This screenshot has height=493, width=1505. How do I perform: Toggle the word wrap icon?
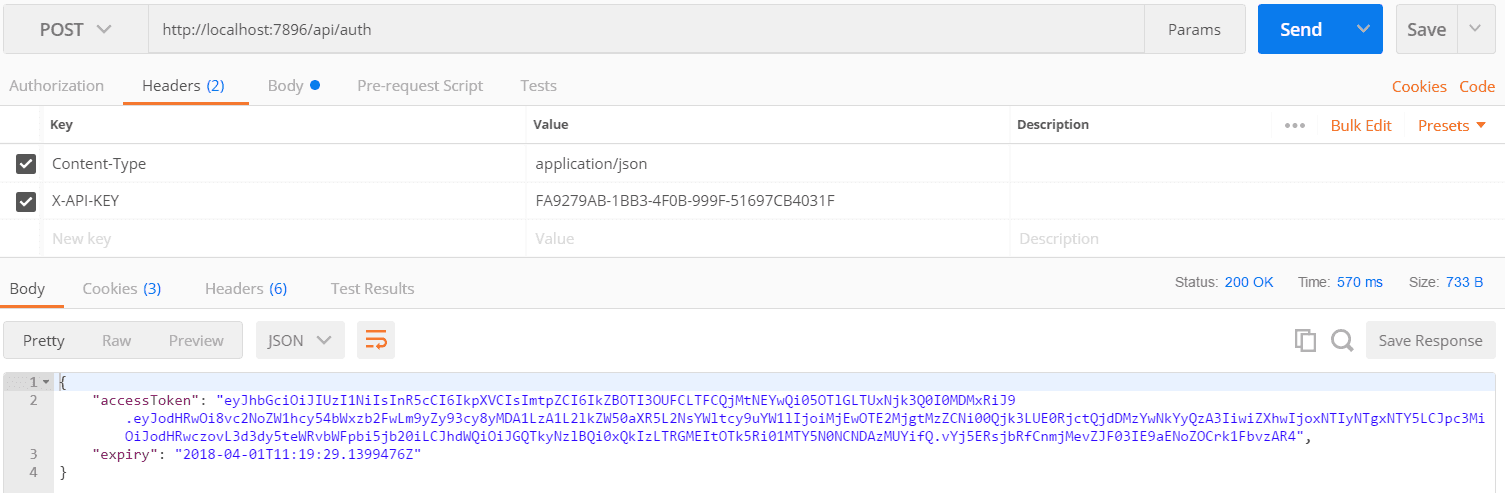click(376, 341)
